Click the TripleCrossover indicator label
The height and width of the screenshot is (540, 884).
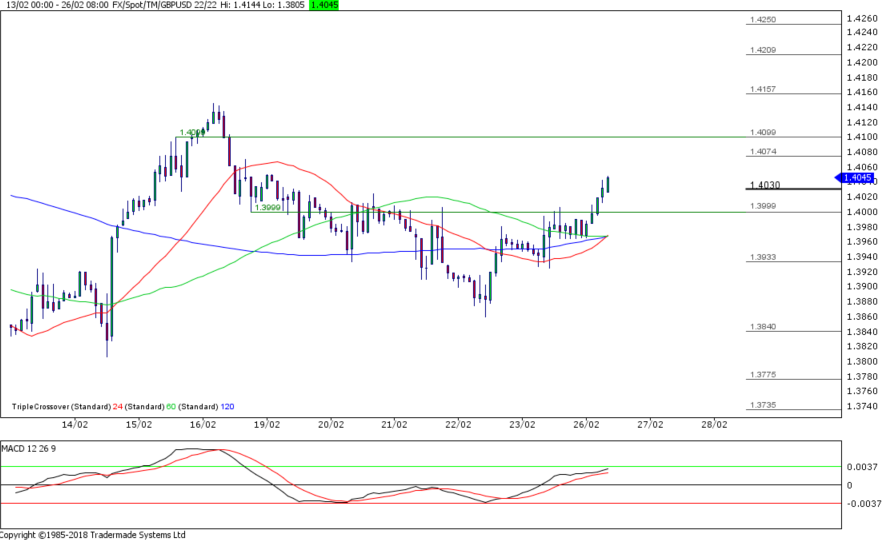(x=41, y=407)
